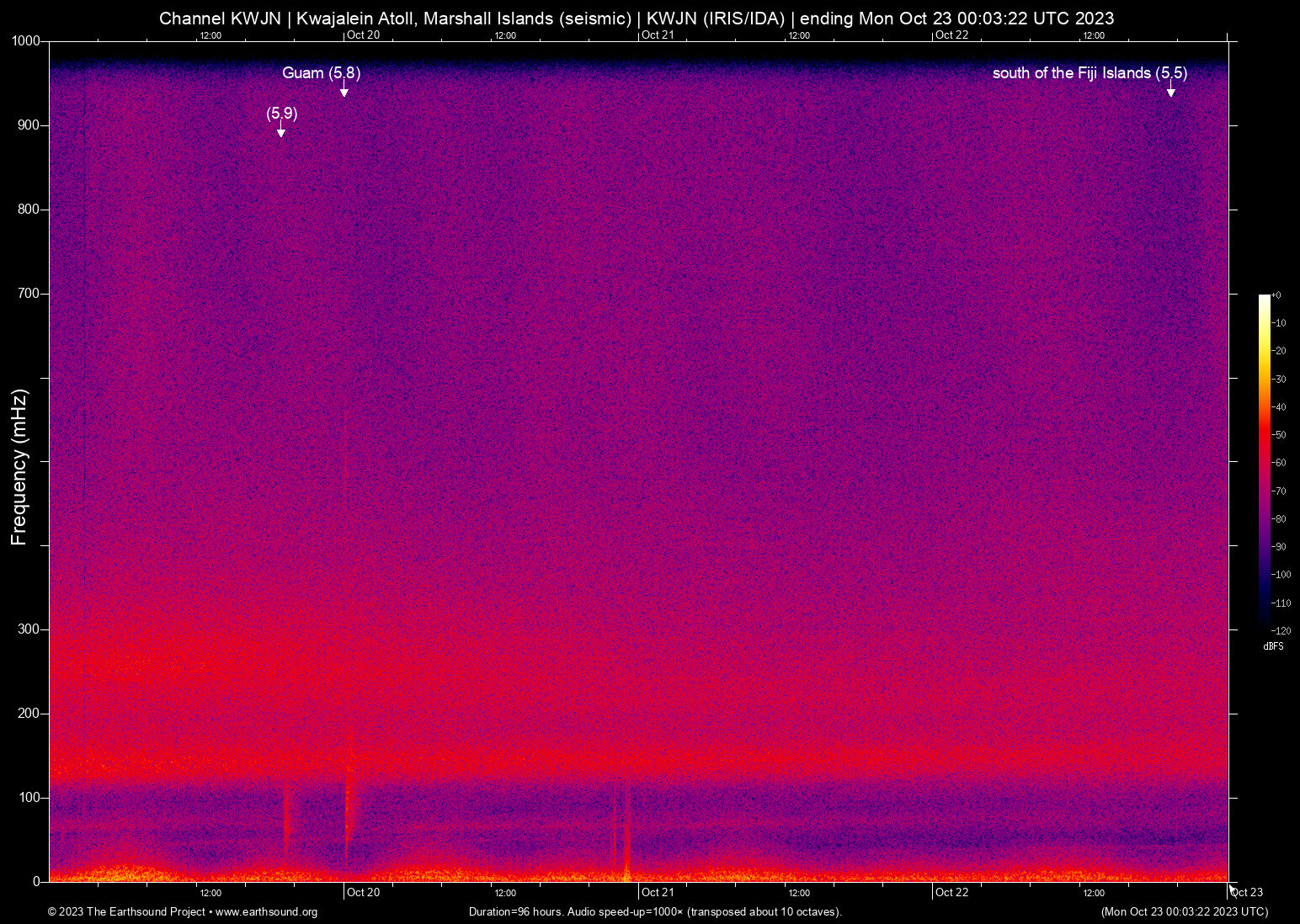Click the "-70" color scale value
This screenshot has height=924, width=1300.
pyautogui.click(x=1279, y=491)
